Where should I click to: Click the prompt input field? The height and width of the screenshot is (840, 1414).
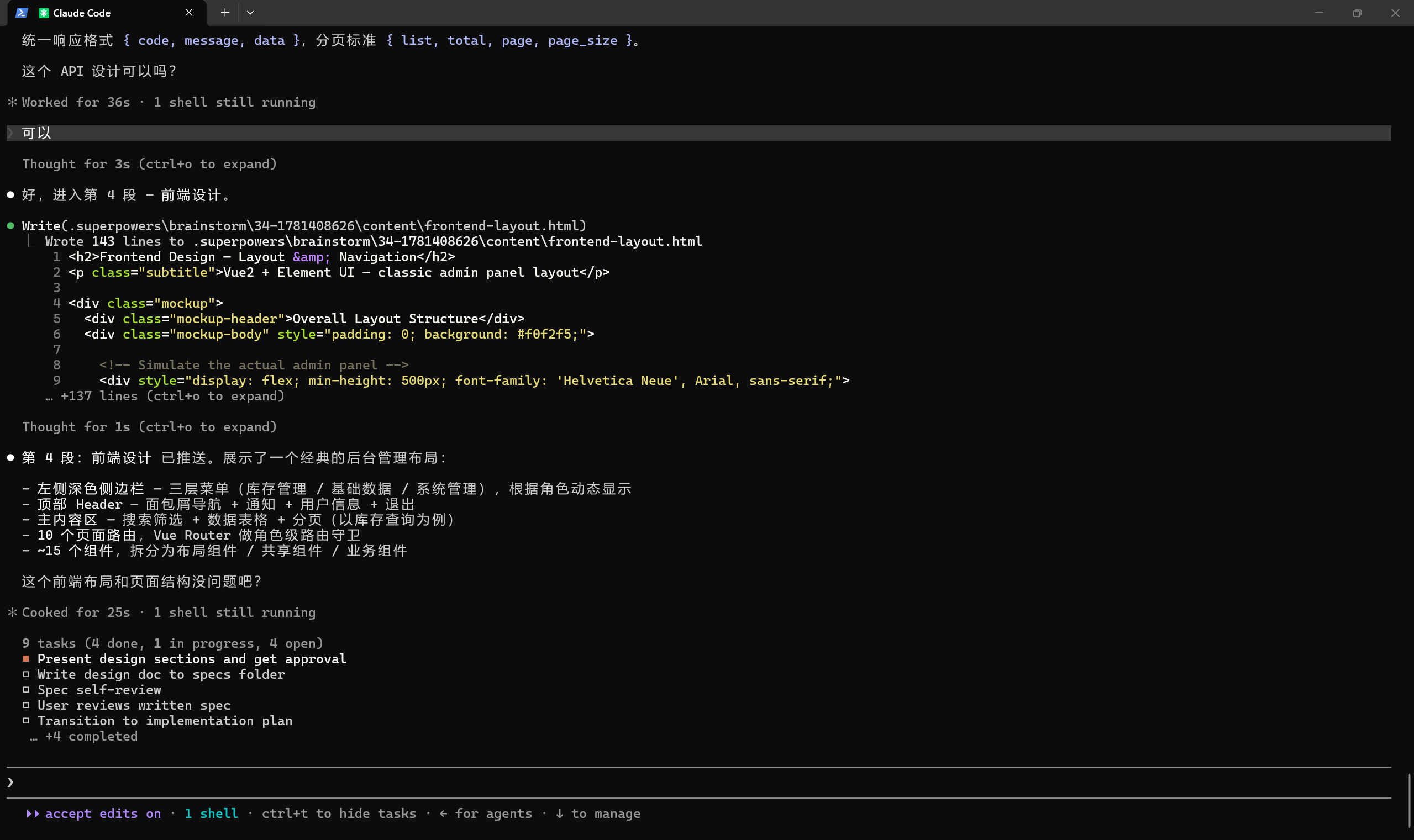699,782
